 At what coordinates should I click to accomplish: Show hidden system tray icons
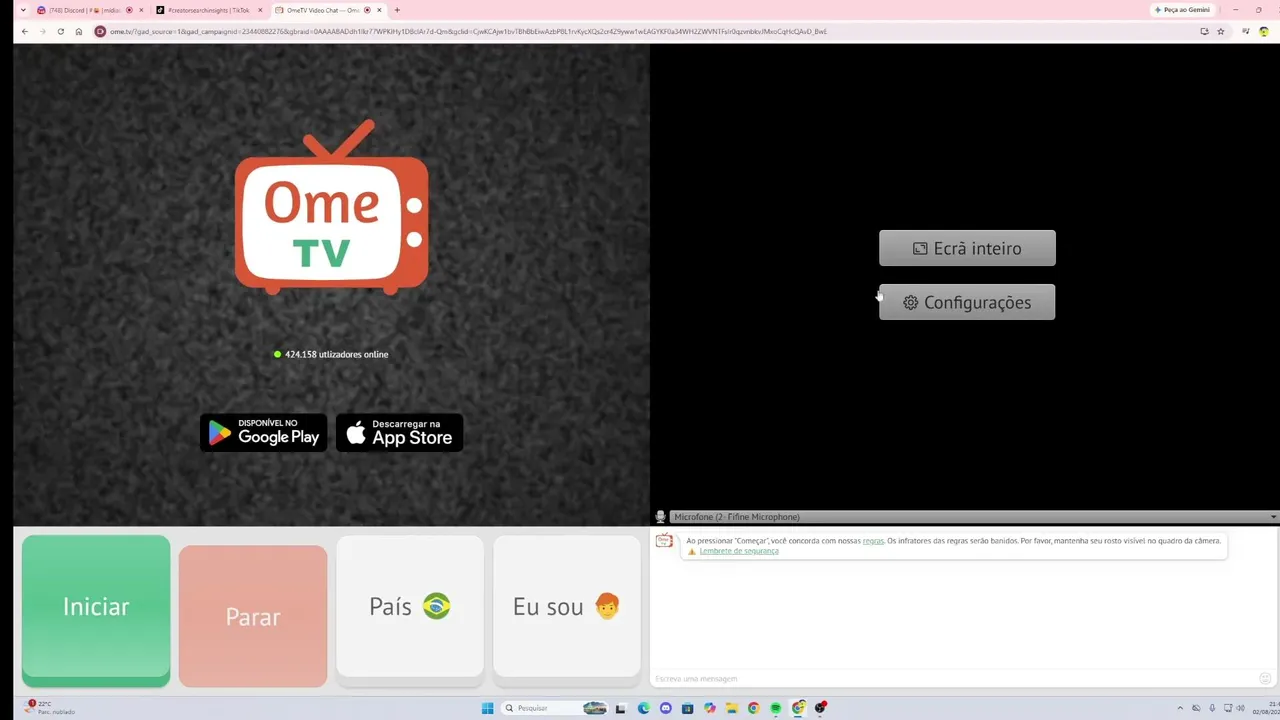click(1180, 708)
